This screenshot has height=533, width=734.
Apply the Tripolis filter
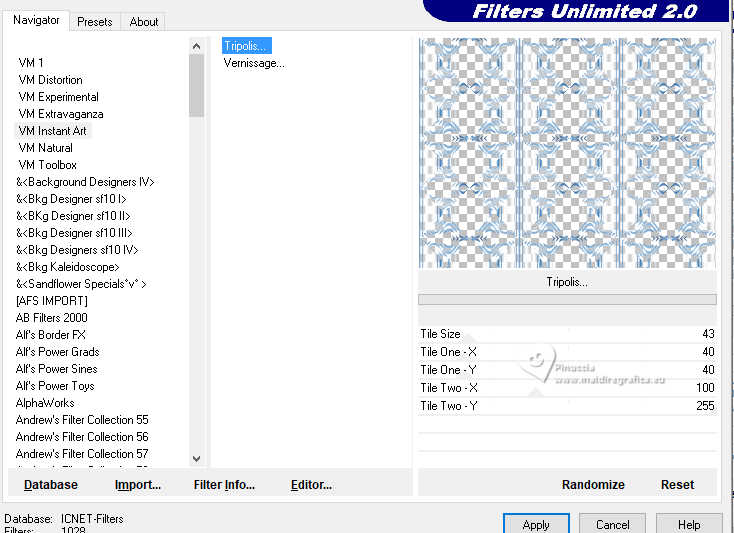(x=536, y=525)
